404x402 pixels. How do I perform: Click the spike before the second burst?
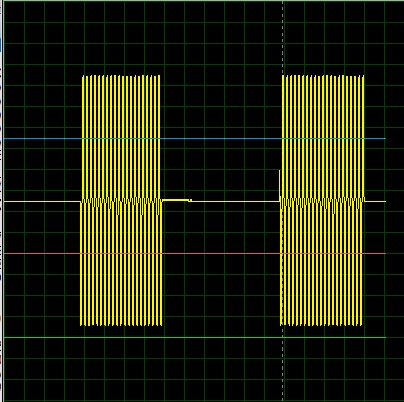[279, 184]
